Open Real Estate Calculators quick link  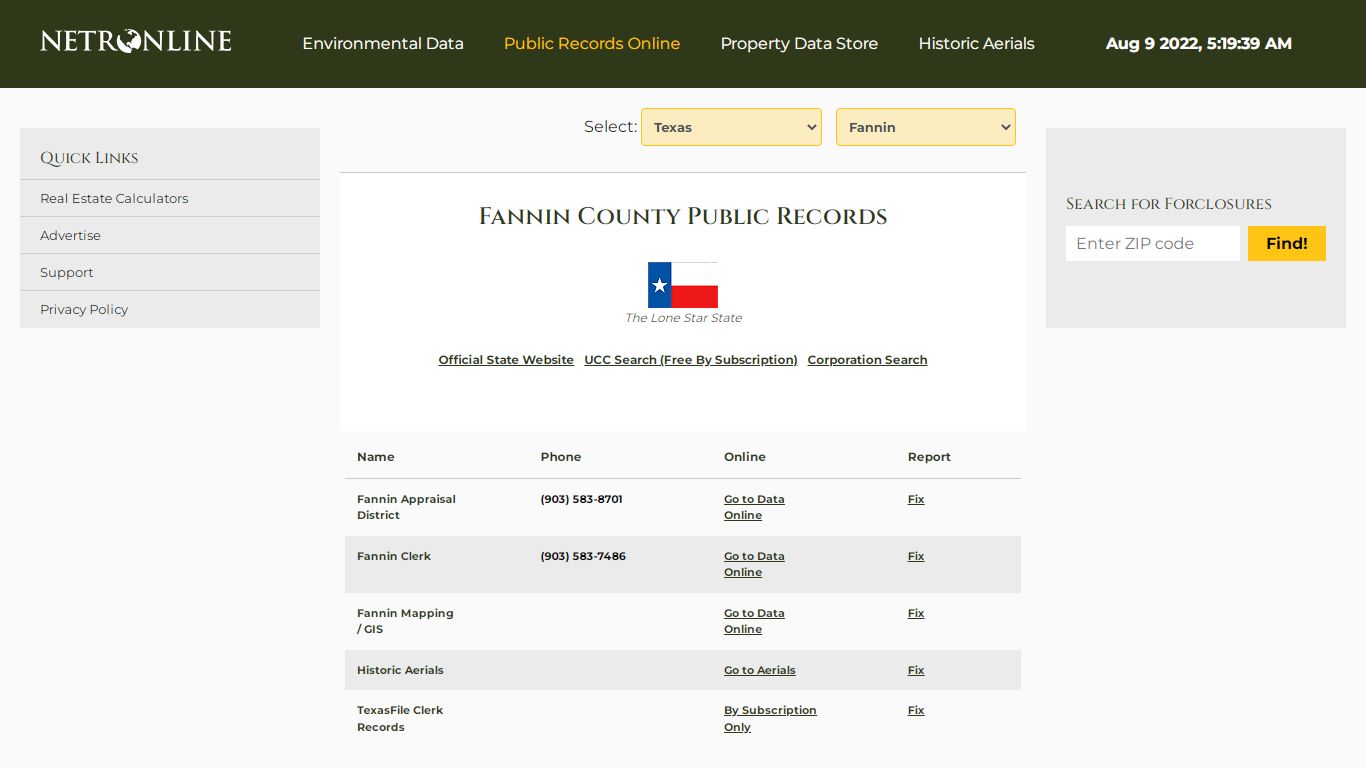coord(114,198)
